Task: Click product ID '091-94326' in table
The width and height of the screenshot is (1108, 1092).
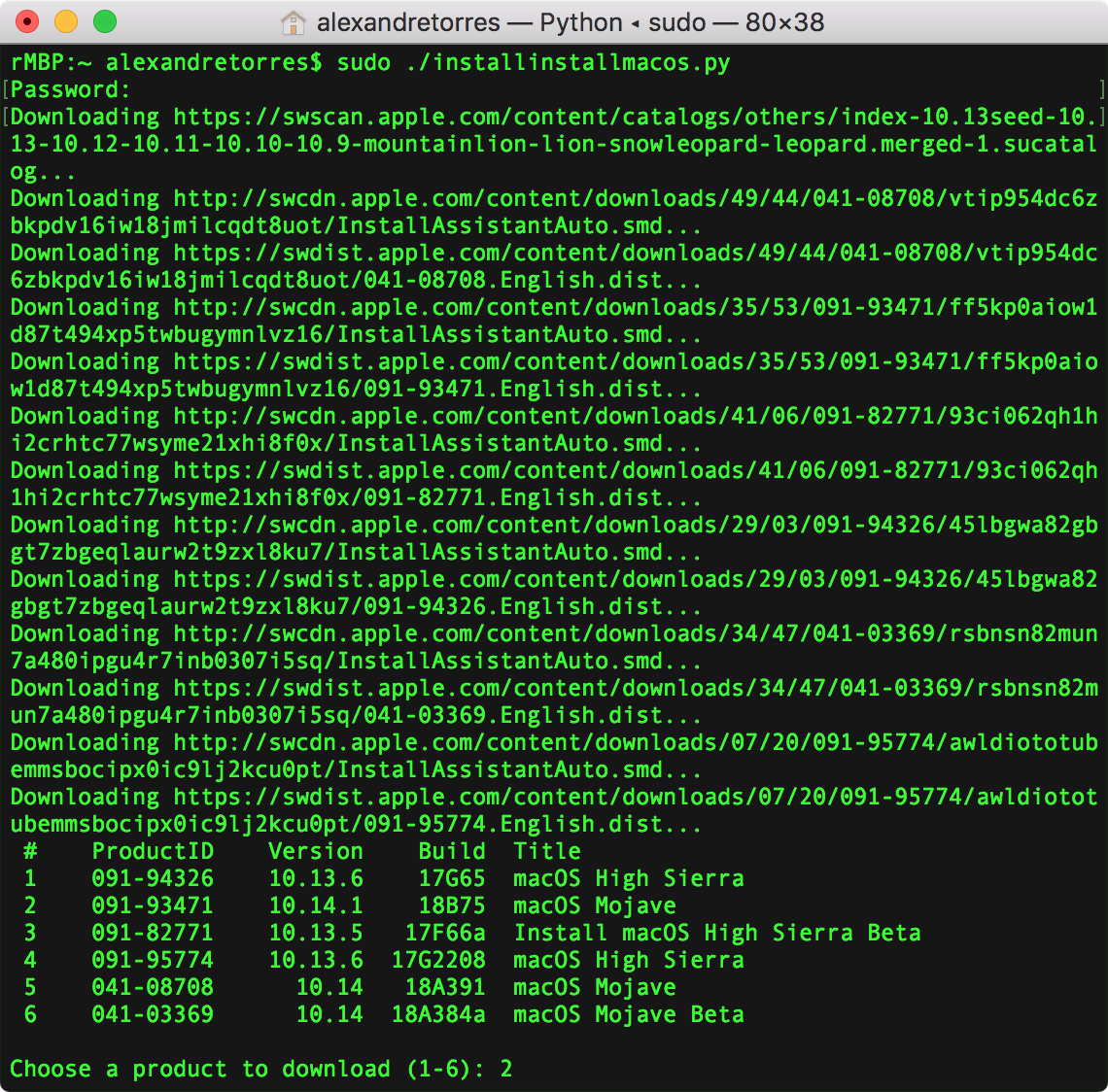Action: 153,878
